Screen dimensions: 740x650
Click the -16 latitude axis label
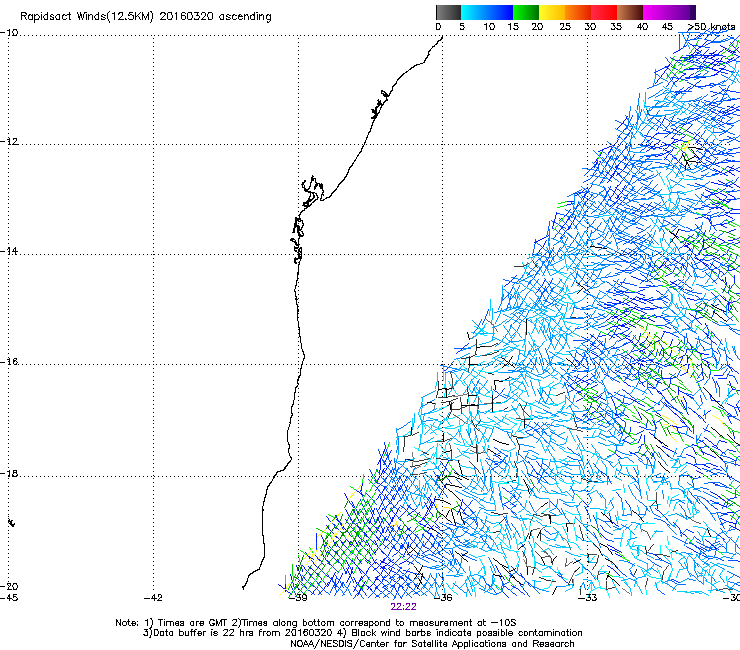(x=9, y=362)
